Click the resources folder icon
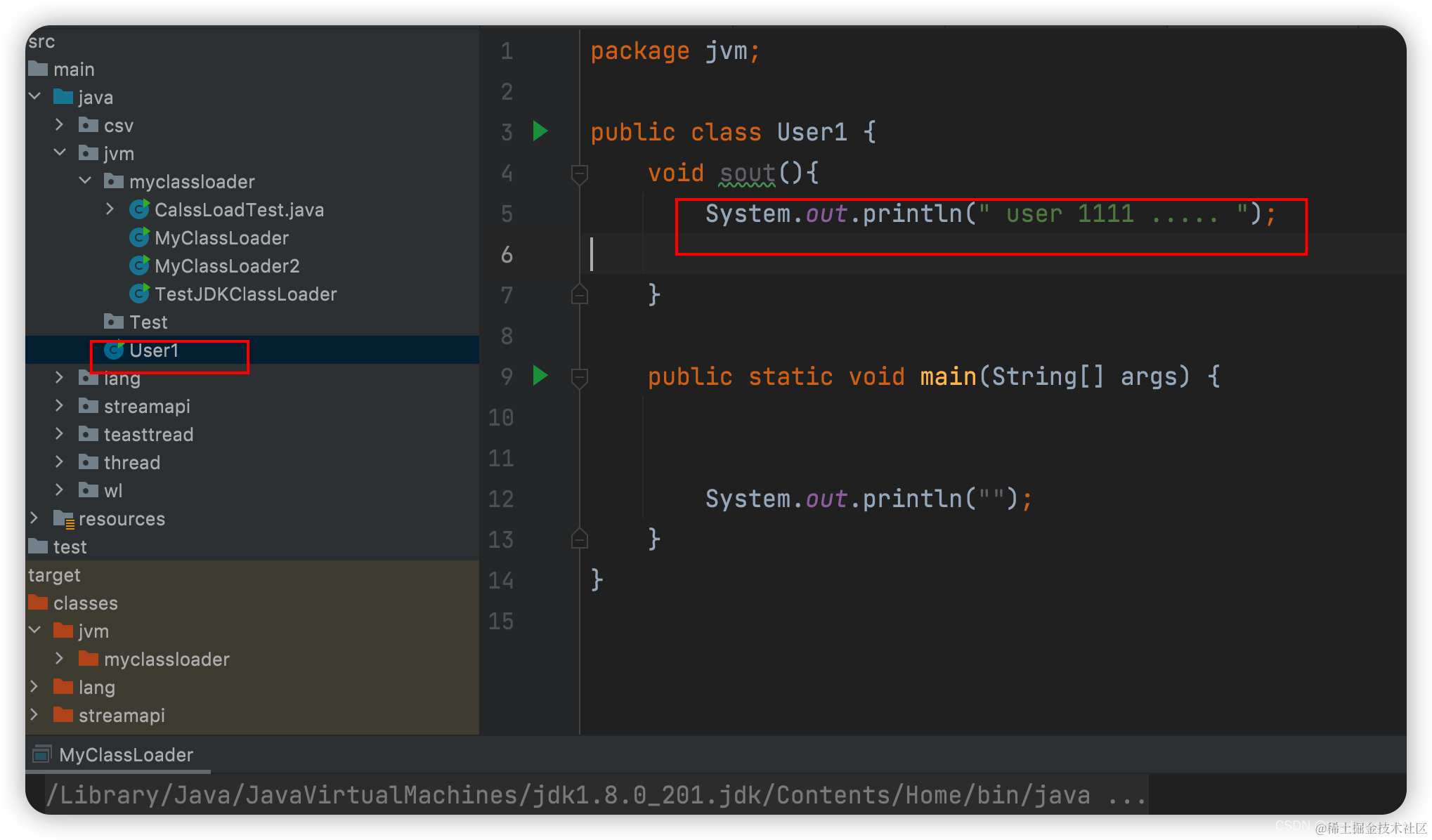Screen dimensions: 1432x840 tap(63, 519)
